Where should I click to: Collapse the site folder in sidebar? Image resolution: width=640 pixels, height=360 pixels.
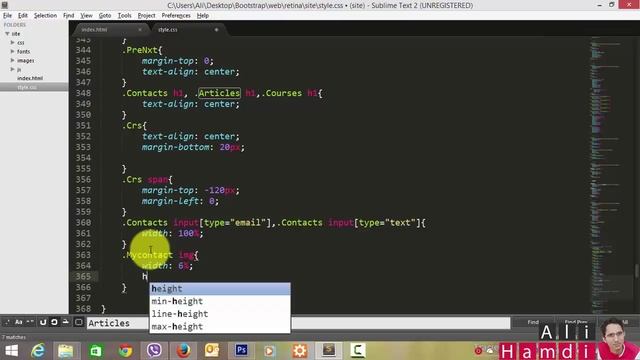click(7, 34)
